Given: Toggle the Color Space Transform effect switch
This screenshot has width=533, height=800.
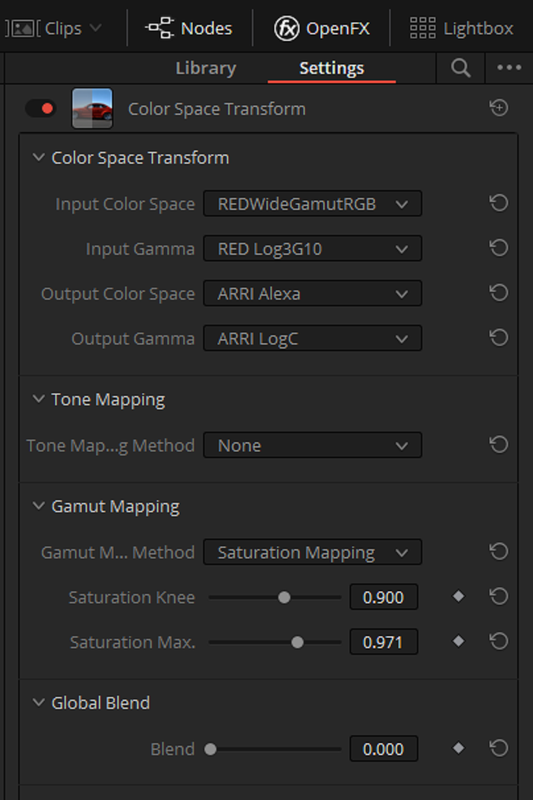Looking at the screenshot, I should (x=41, y=108).
